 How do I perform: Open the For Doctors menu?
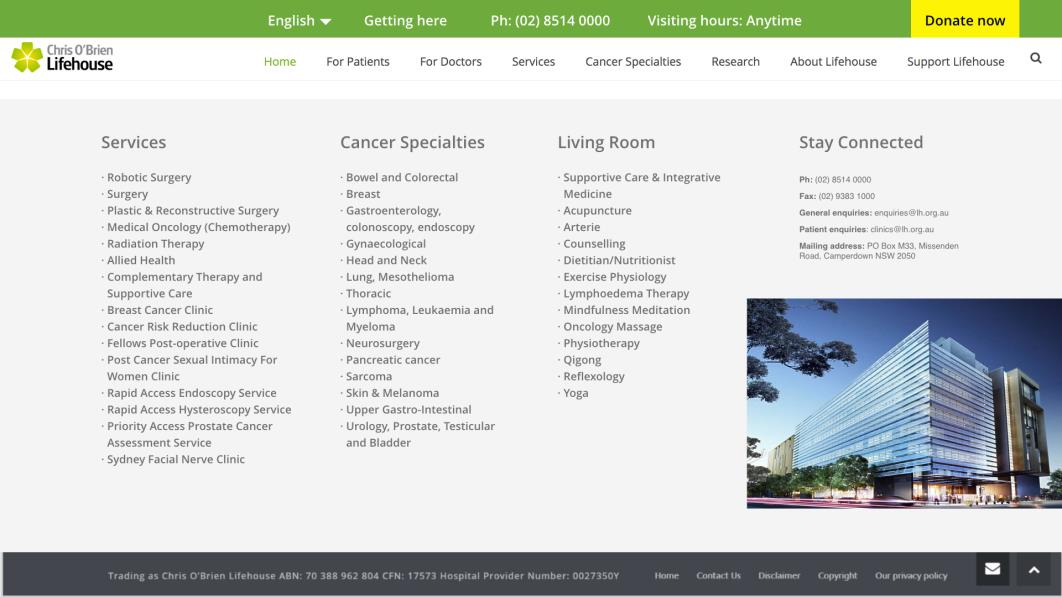click(450, 62)
